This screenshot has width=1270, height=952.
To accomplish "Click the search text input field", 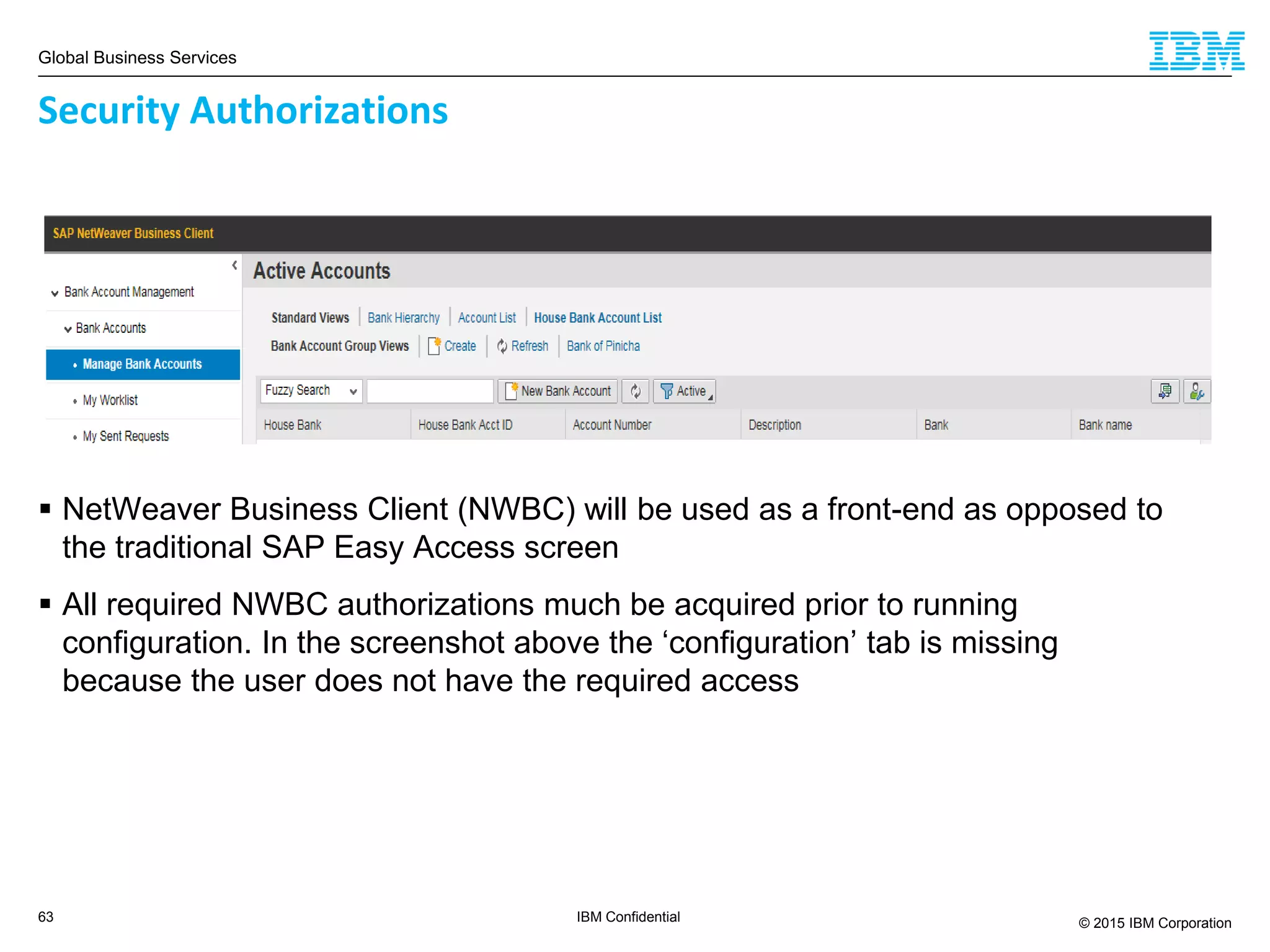I will tap(430, 391).
